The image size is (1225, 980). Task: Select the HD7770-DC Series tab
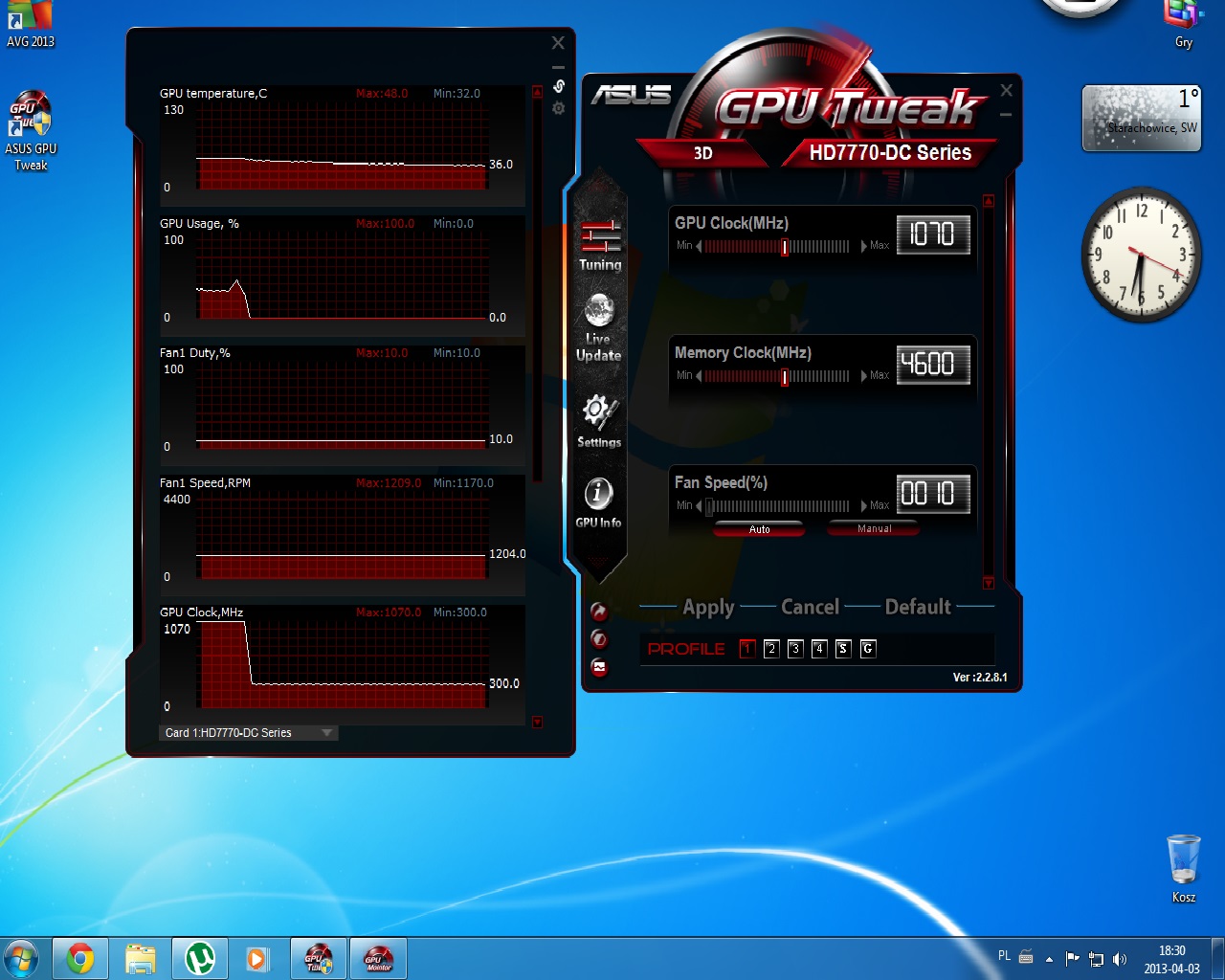[x=890, y=153]
